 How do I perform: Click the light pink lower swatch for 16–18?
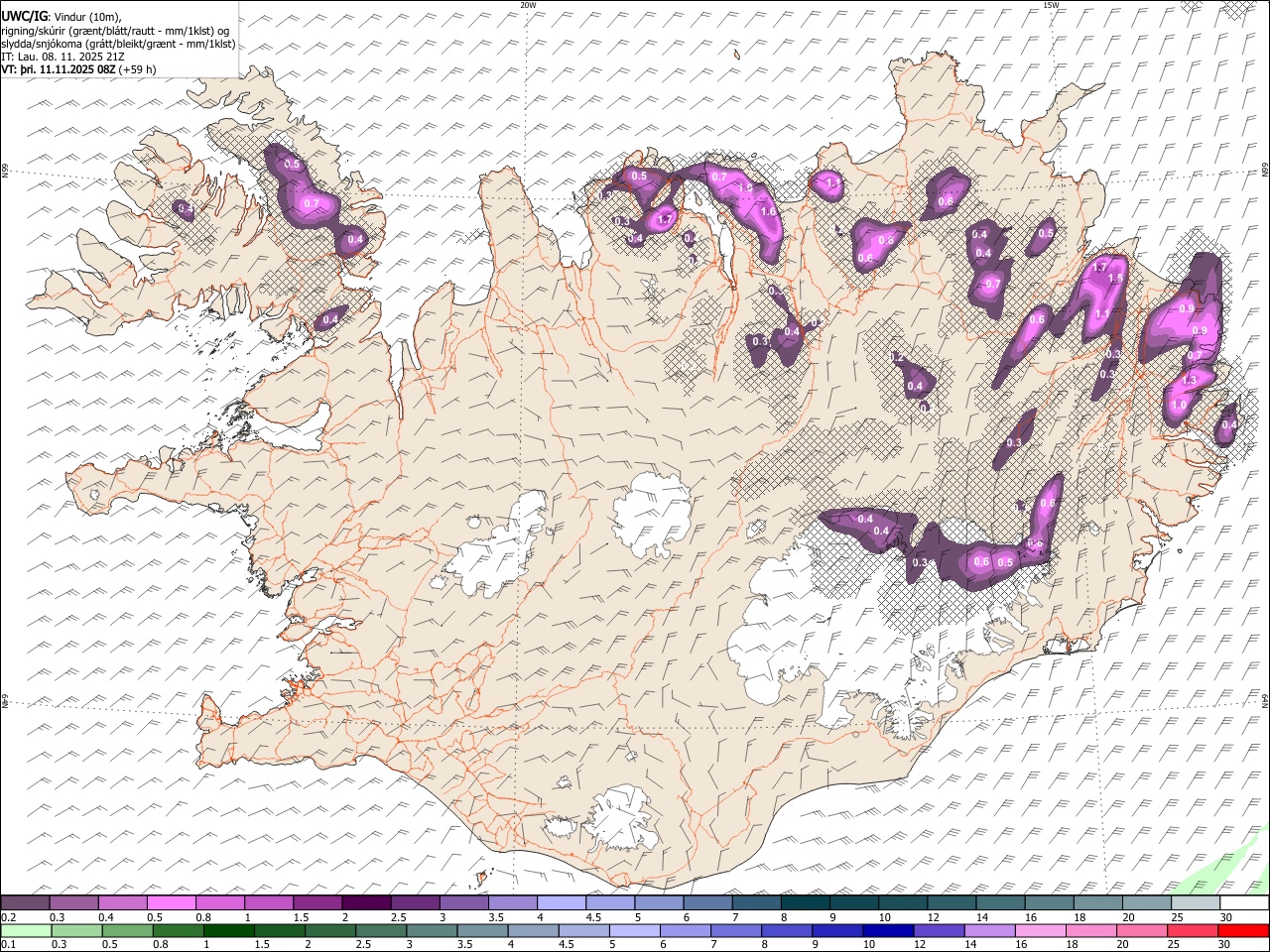[x=1040, y=930]
